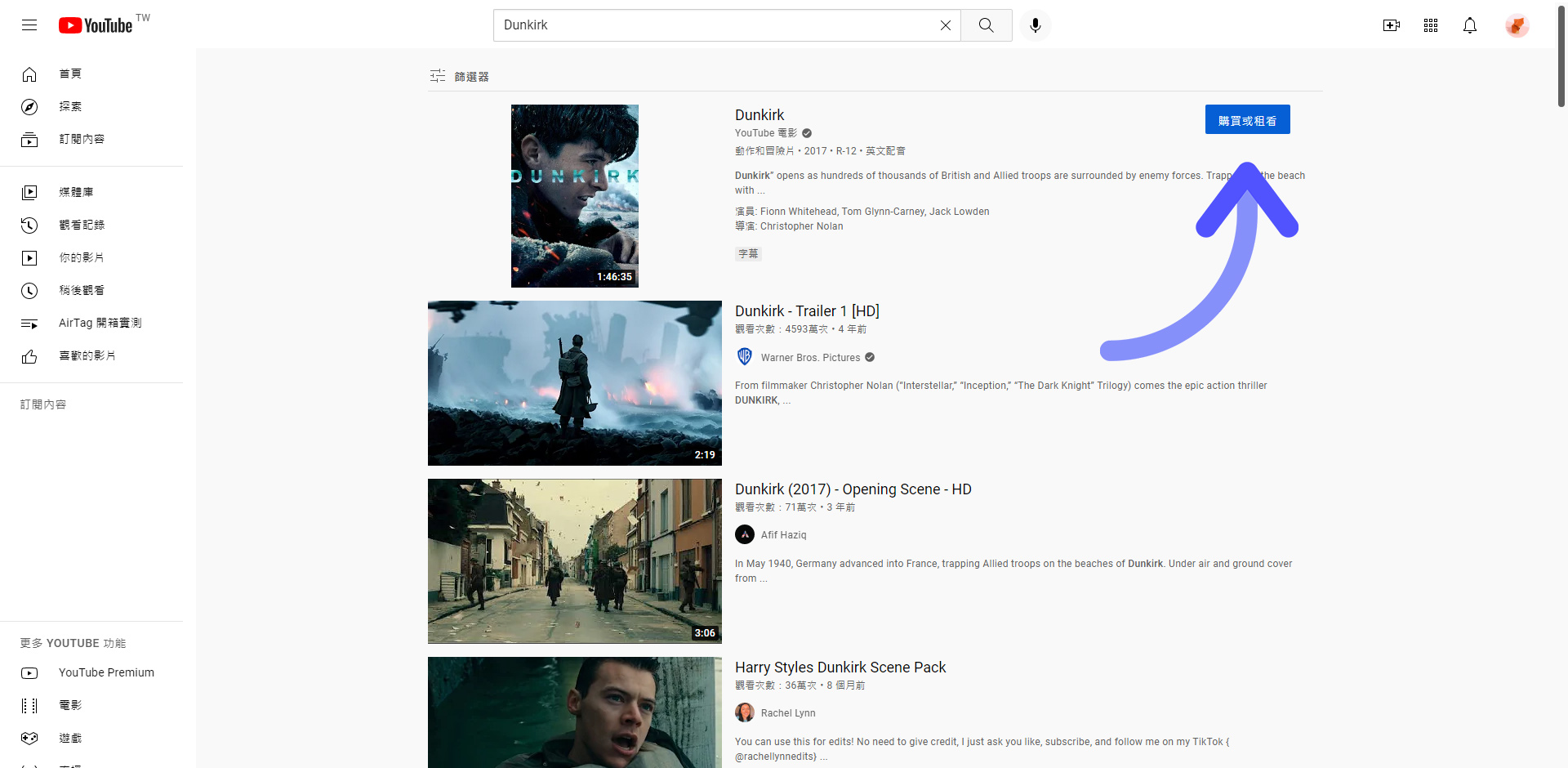Click the compass explore icon
Screen dimensions: 1568x768
29,107
